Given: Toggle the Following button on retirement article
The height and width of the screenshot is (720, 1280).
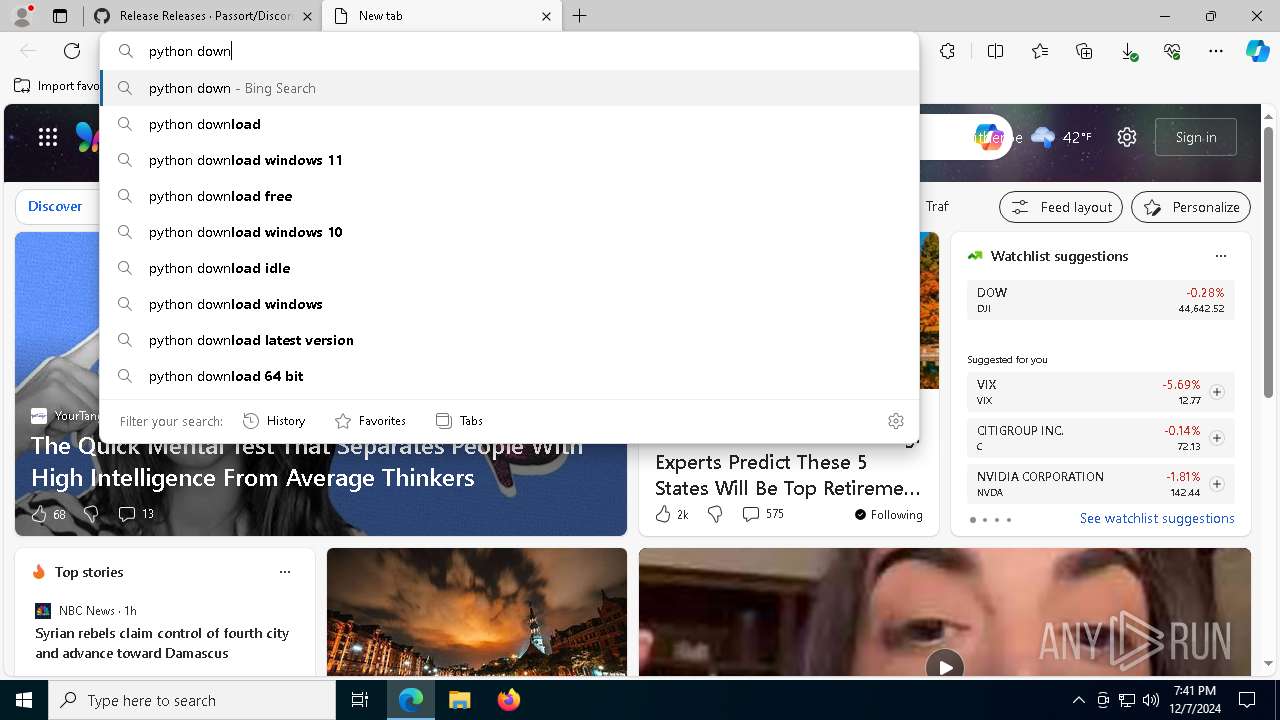Looking at the screenshot, I should (888, 515).
